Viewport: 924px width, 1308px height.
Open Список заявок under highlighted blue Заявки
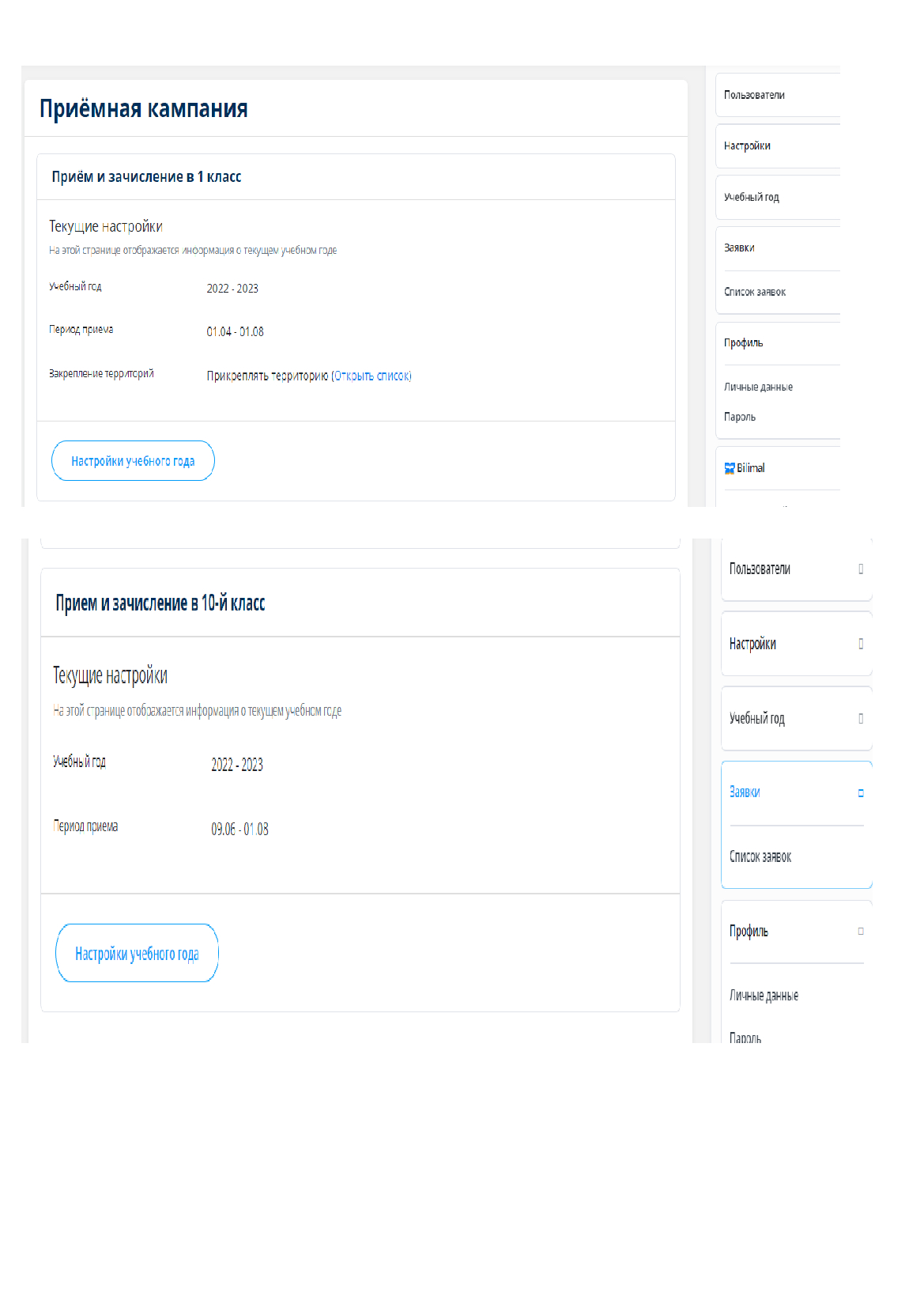(x=760, y=857)
